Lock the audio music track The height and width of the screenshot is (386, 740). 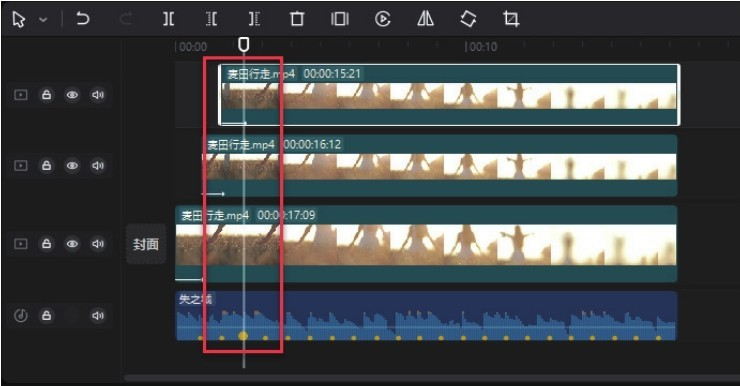(x=46, y=315)
